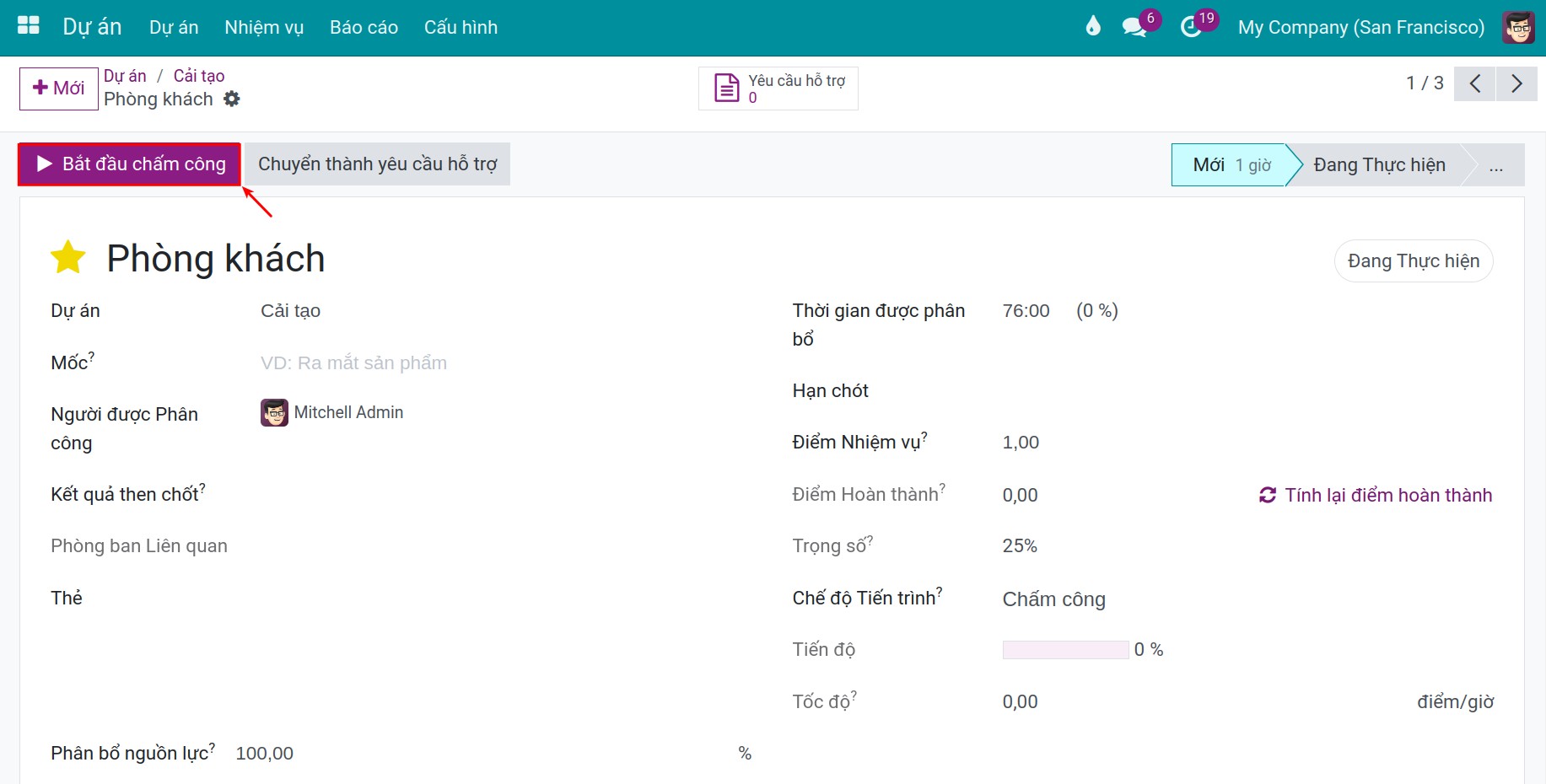The image size is (1546, 784).
Task: Open the Nhiệm vụ menu
Action: 264,27
